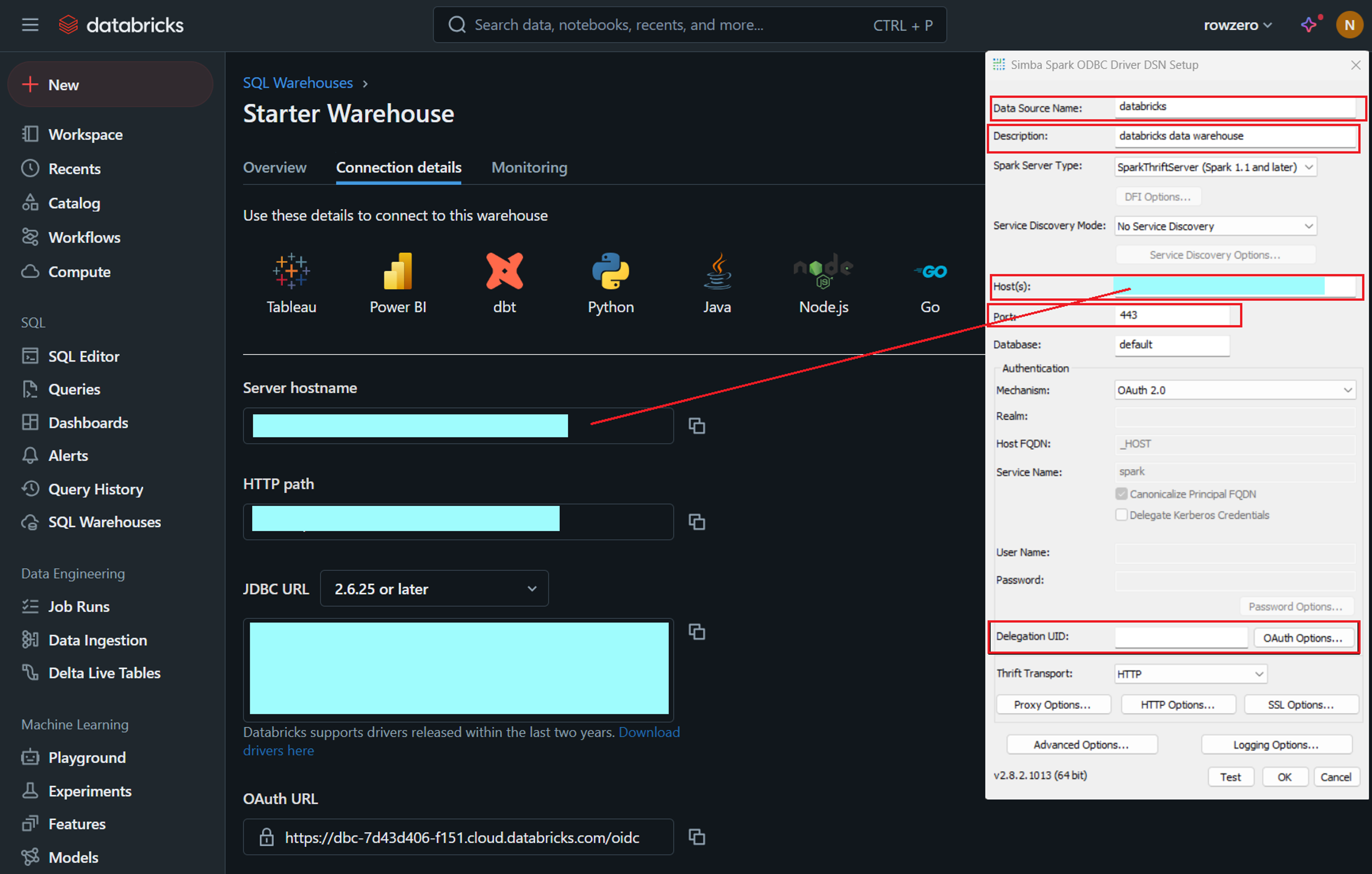This screenshot has width=1372, height=874.
Task: Switch to the Overview tab
Action: coord(274,168)
